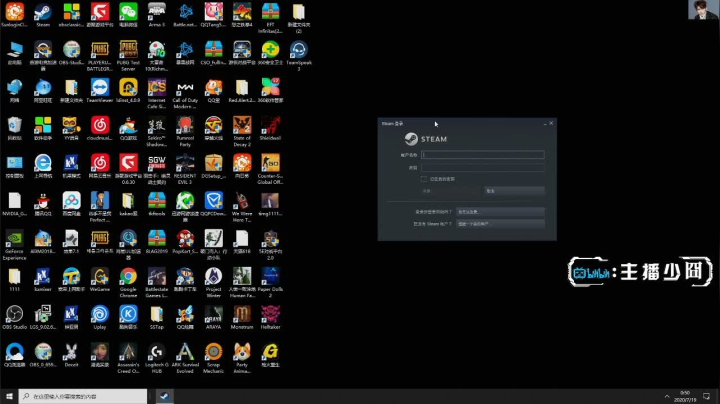Open the EFT Infinitas archive icon
The image size is (720, 404).
(x=270, y=18)
